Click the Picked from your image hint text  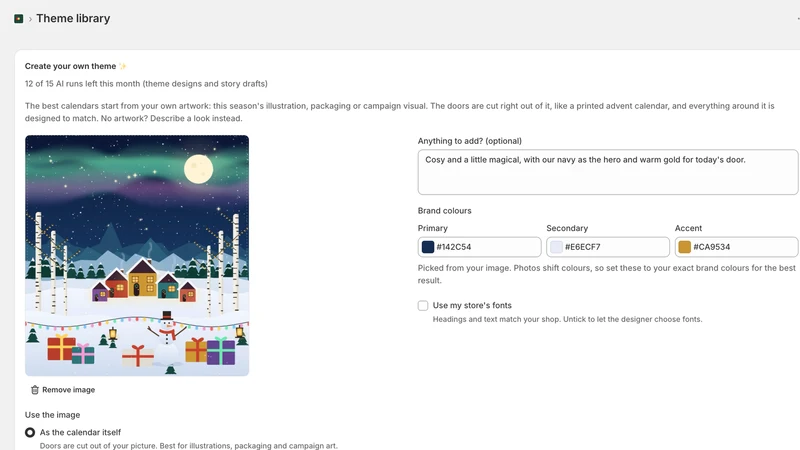(607, 274)
